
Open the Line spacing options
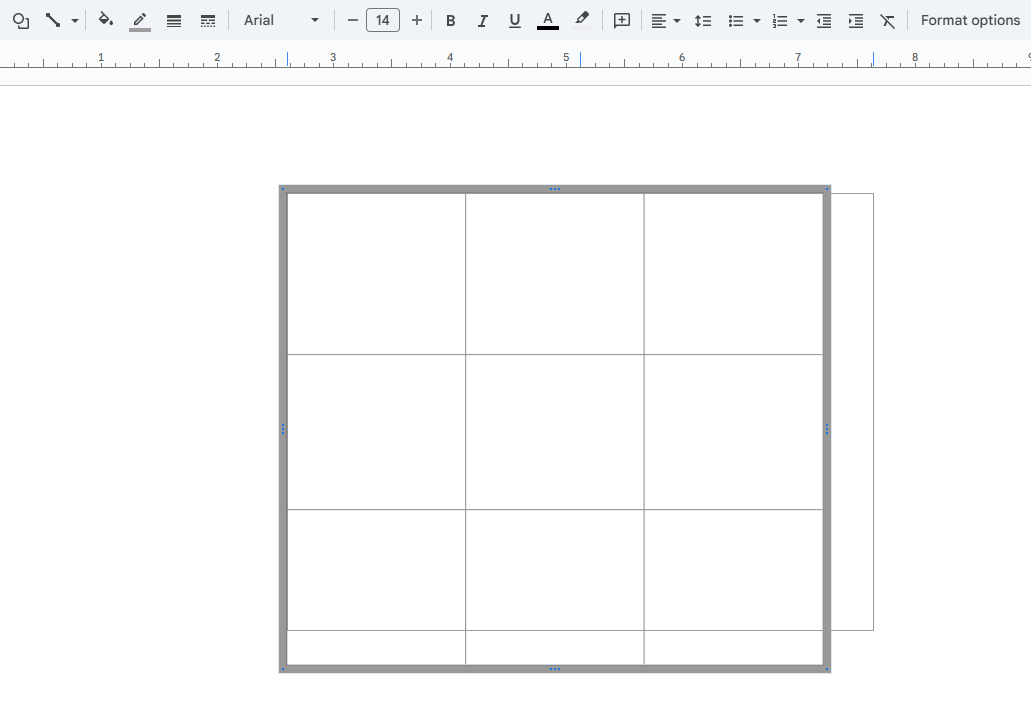[x=703, y=20]
